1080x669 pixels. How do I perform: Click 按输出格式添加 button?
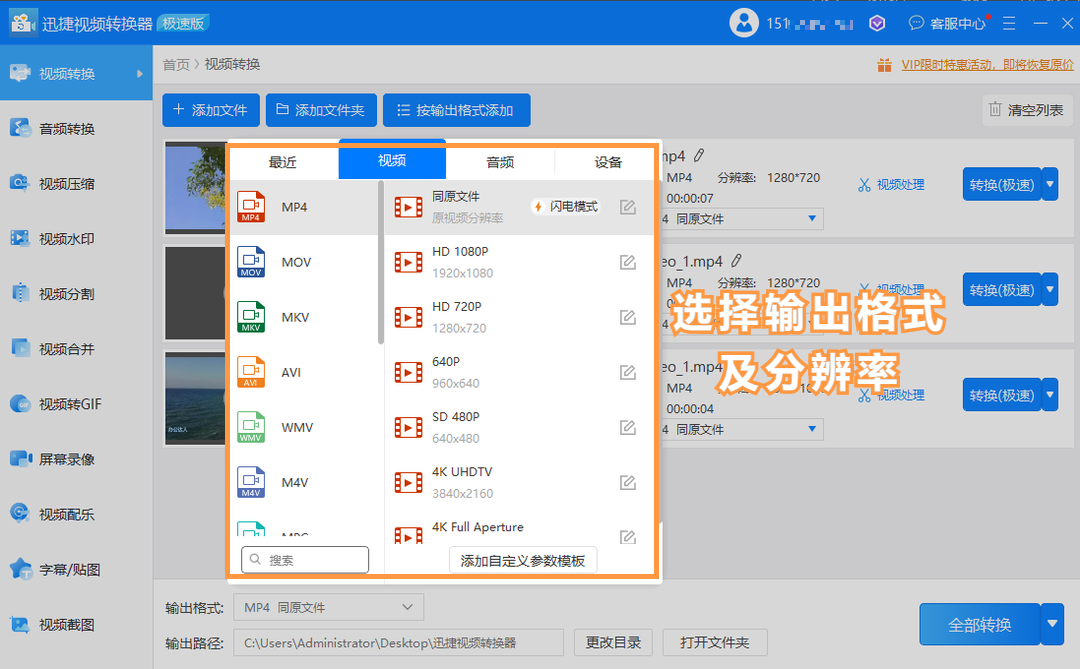click(x=457, y=110)
